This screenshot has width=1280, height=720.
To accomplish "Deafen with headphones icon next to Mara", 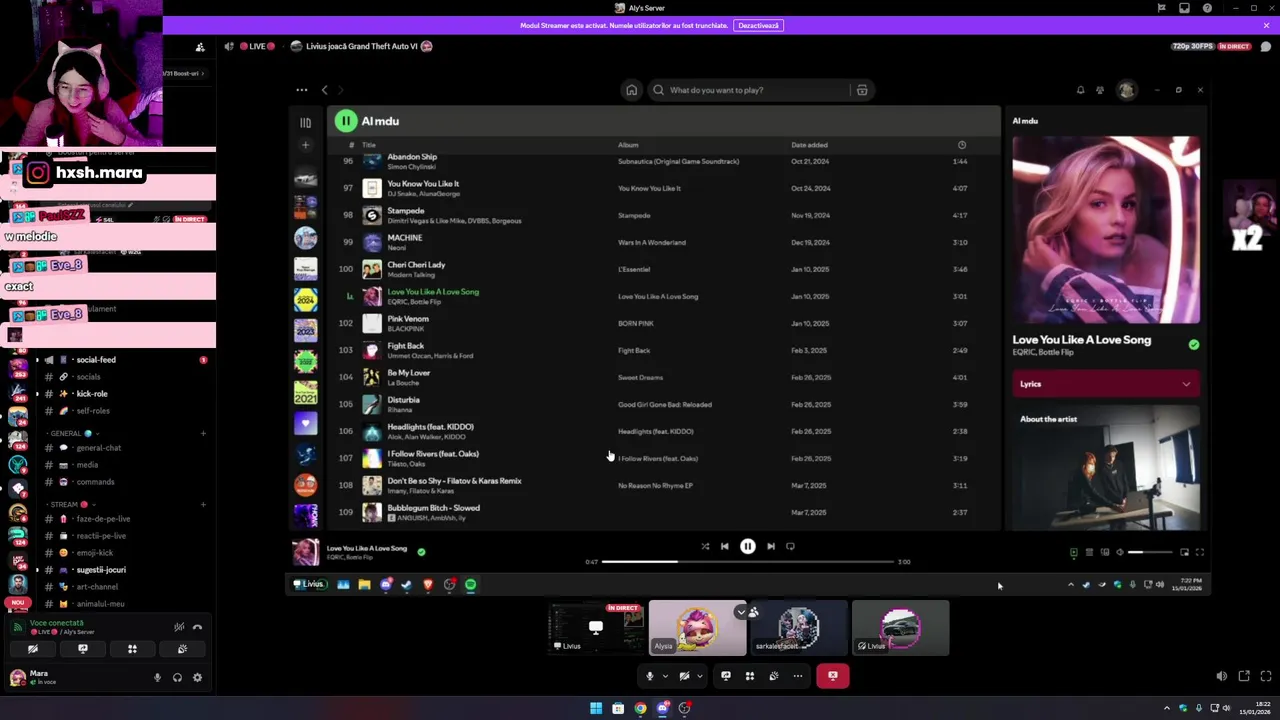I will 177,678.
